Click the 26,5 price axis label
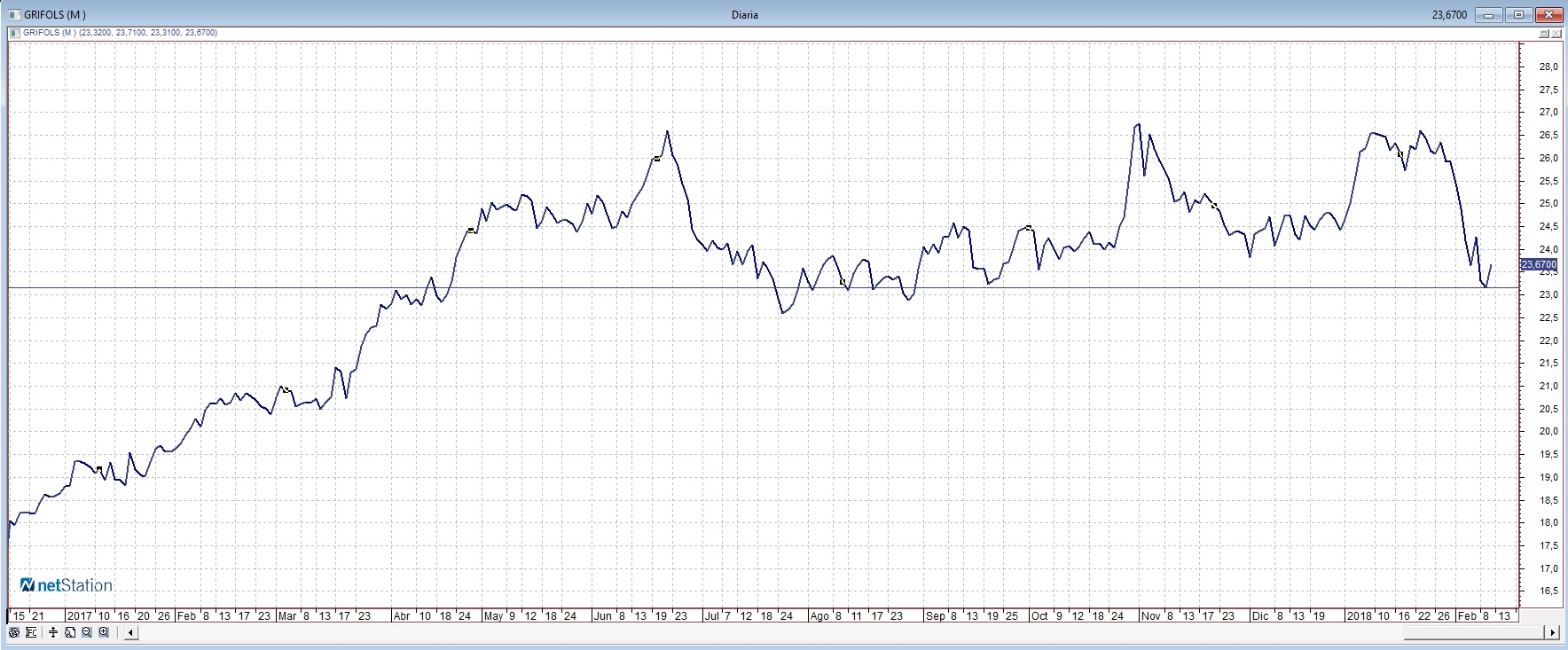This screenshot has width=1568, height=650. tap(1548, 136)
